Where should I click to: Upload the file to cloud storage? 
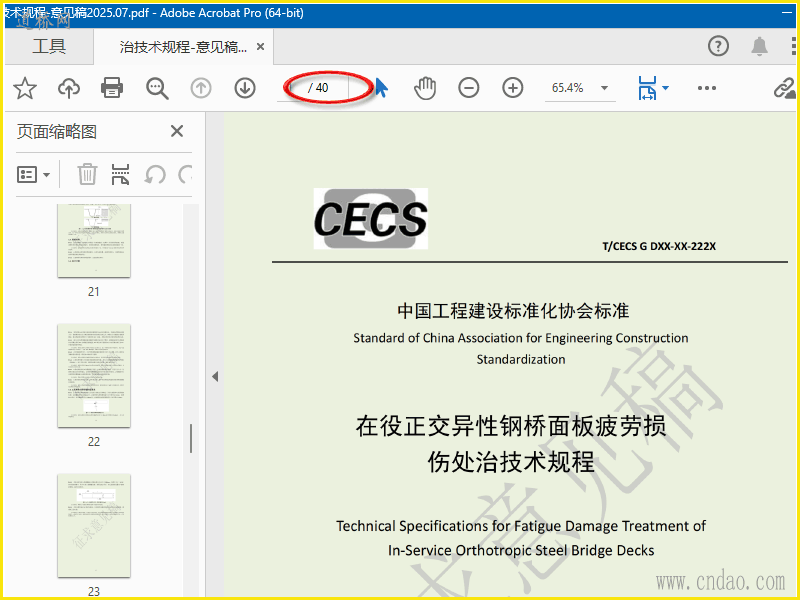tap(68, 88)
